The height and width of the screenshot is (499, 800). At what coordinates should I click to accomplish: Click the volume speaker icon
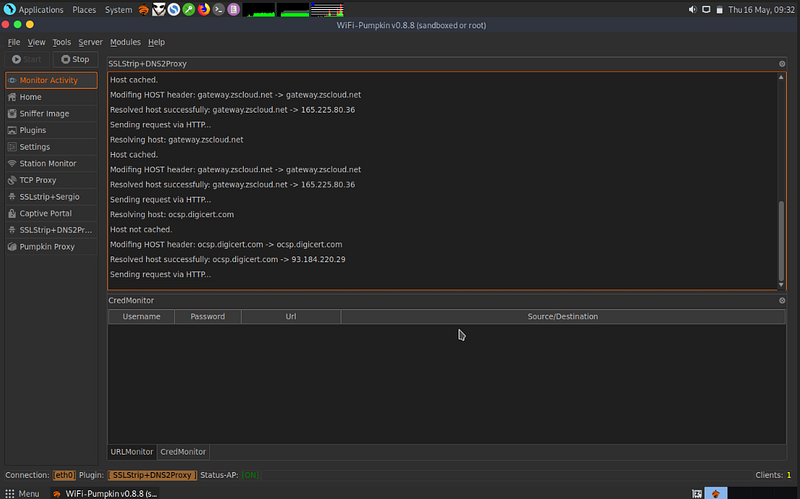point(692,10)
